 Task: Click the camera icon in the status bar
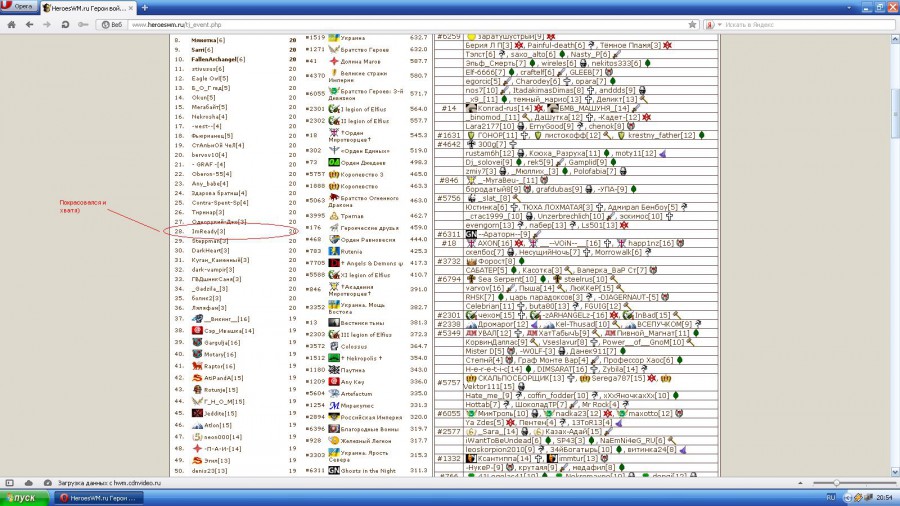coord(48,483)
